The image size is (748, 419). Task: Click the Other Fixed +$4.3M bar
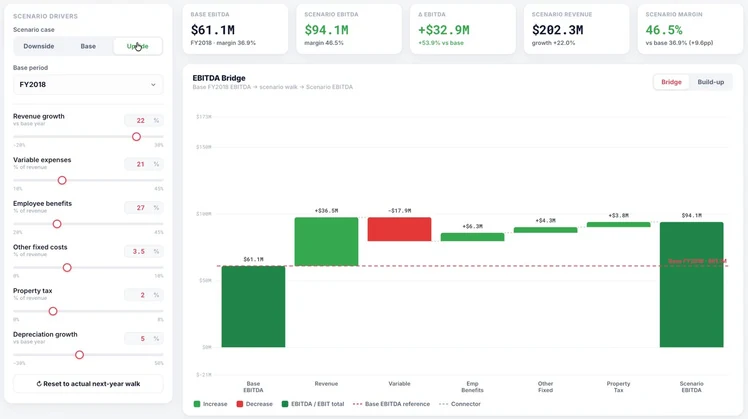(545, 230)
